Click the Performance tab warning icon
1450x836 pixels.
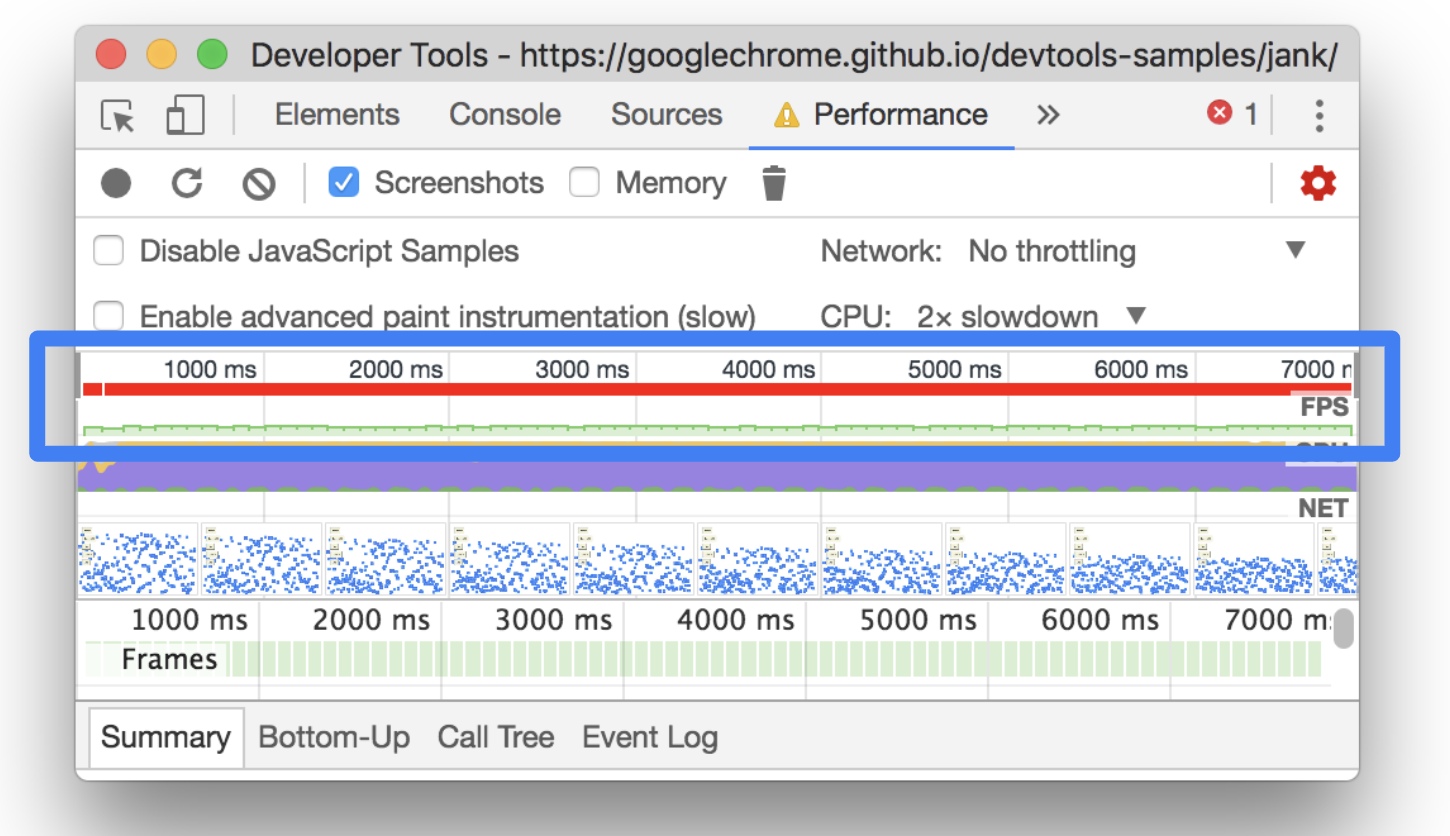(x=787, y=115)
